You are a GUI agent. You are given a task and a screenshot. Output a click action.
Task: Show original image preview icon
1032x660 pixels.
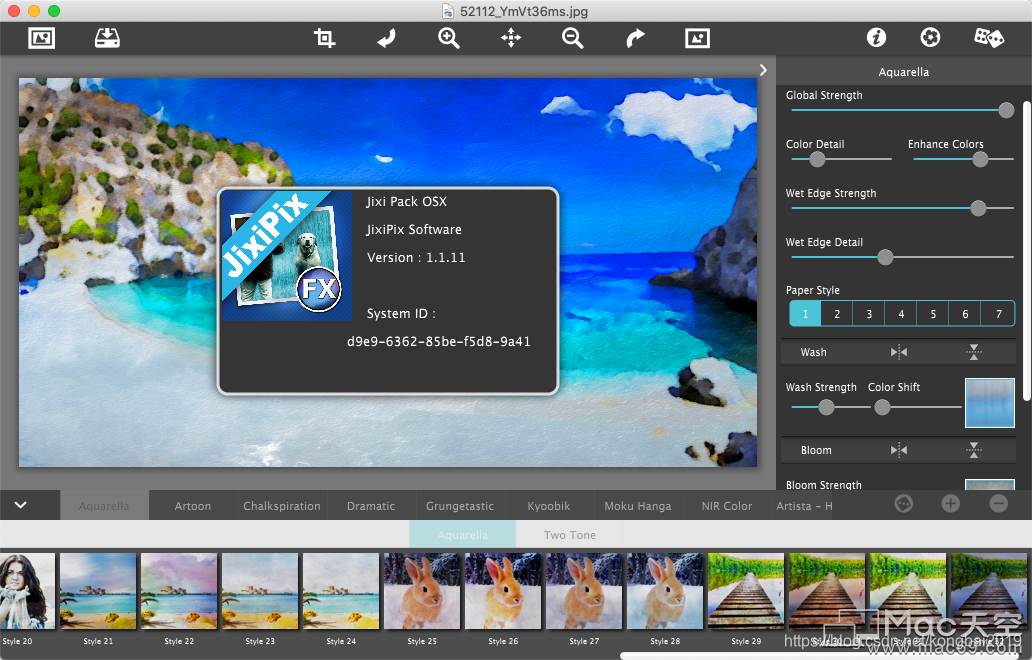[697, 38]
